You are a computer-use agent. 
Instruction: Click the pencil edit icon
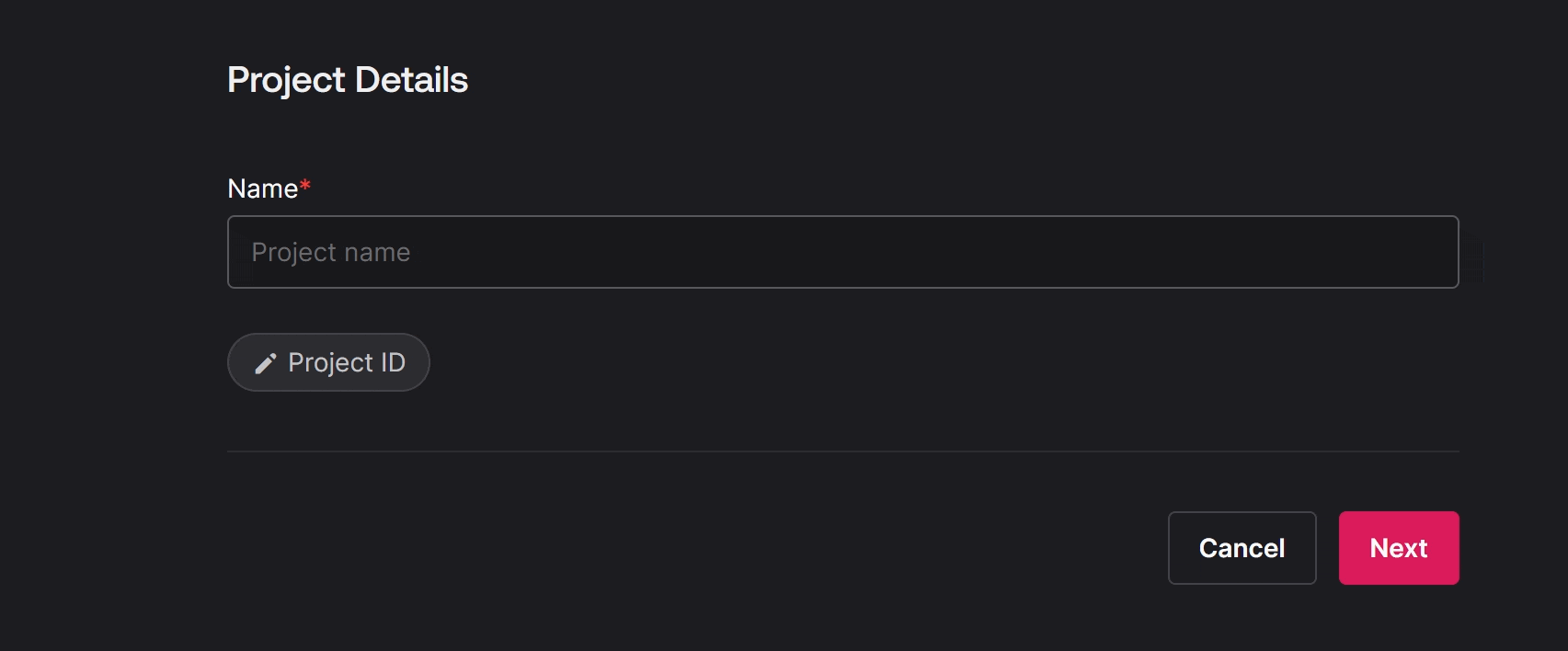click(x=266, y=364)
